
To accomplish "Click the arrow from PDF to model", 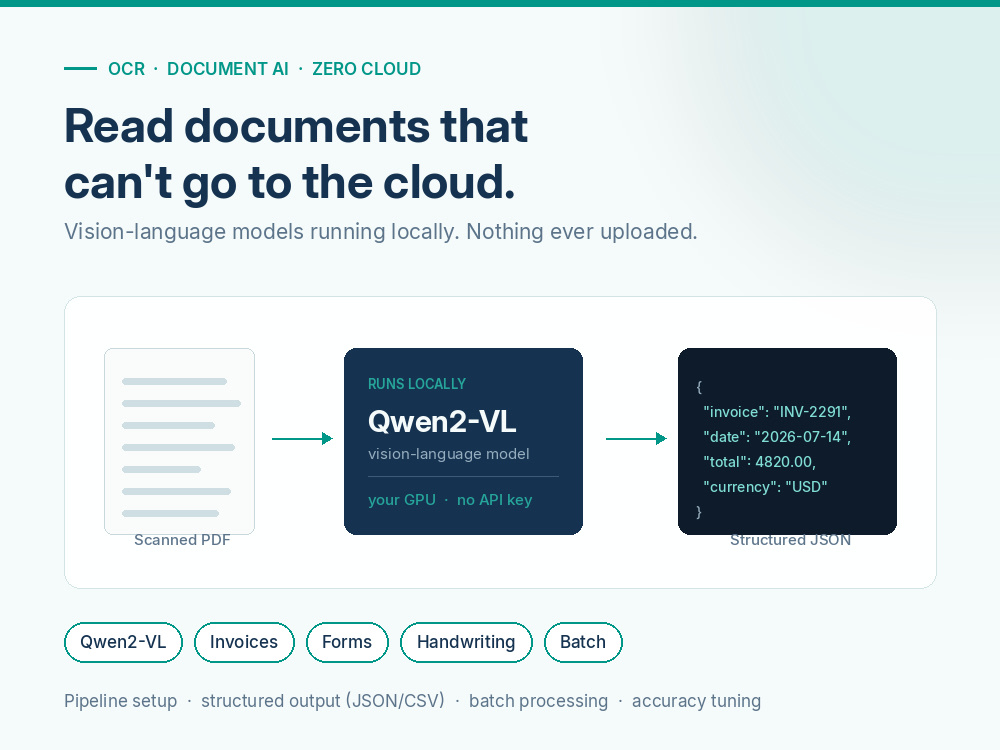I will point(302,438).
